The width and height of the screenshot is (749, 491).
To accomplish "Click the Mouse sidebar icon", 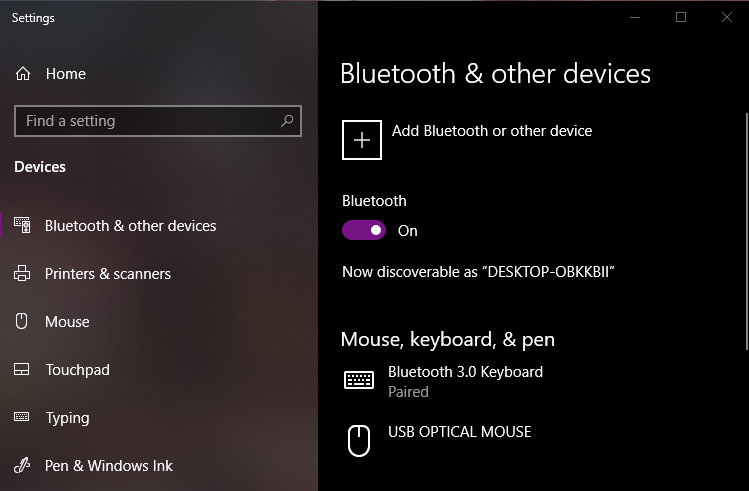I will tap(21, 321).
